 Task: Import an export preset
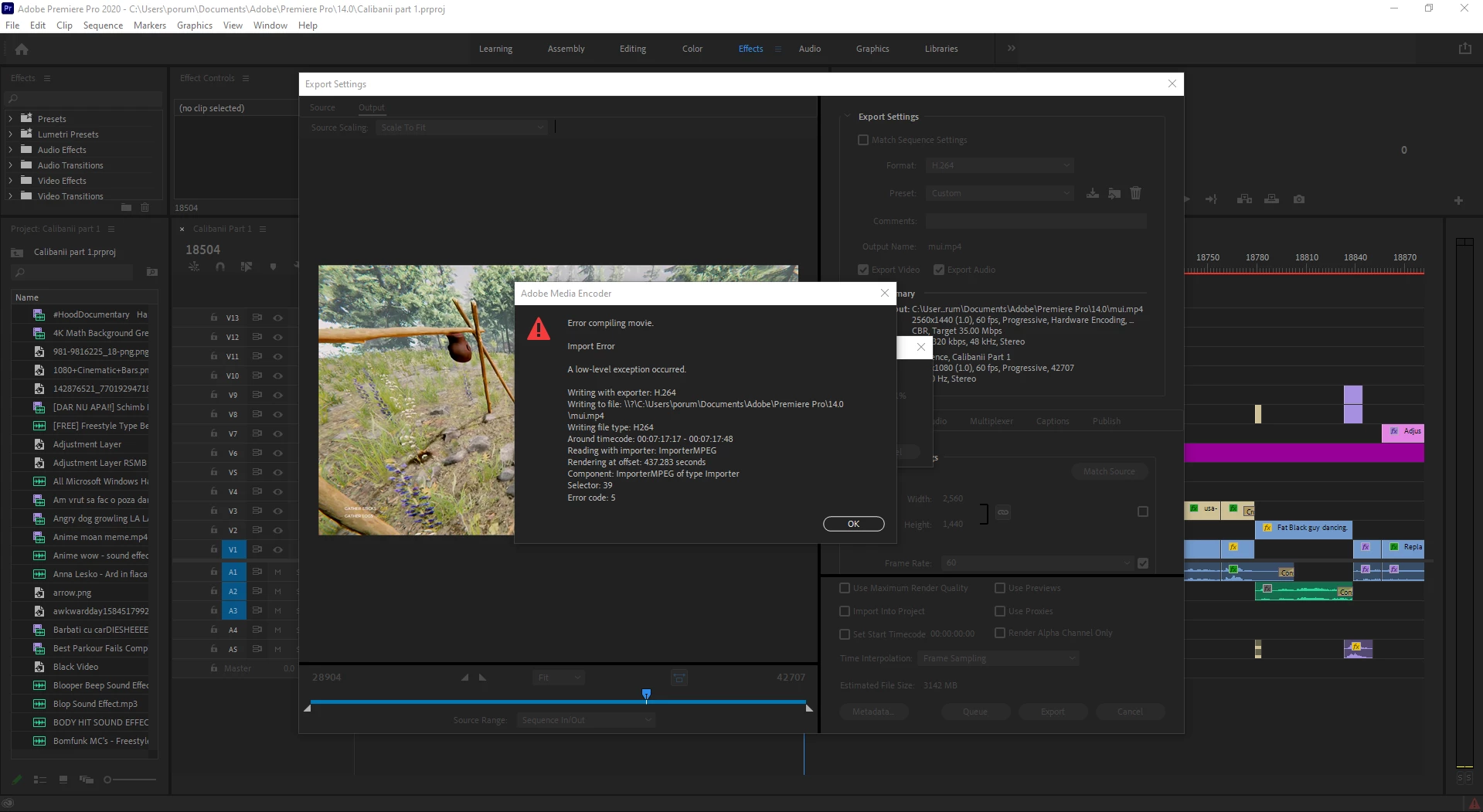tap(1114, 193)
